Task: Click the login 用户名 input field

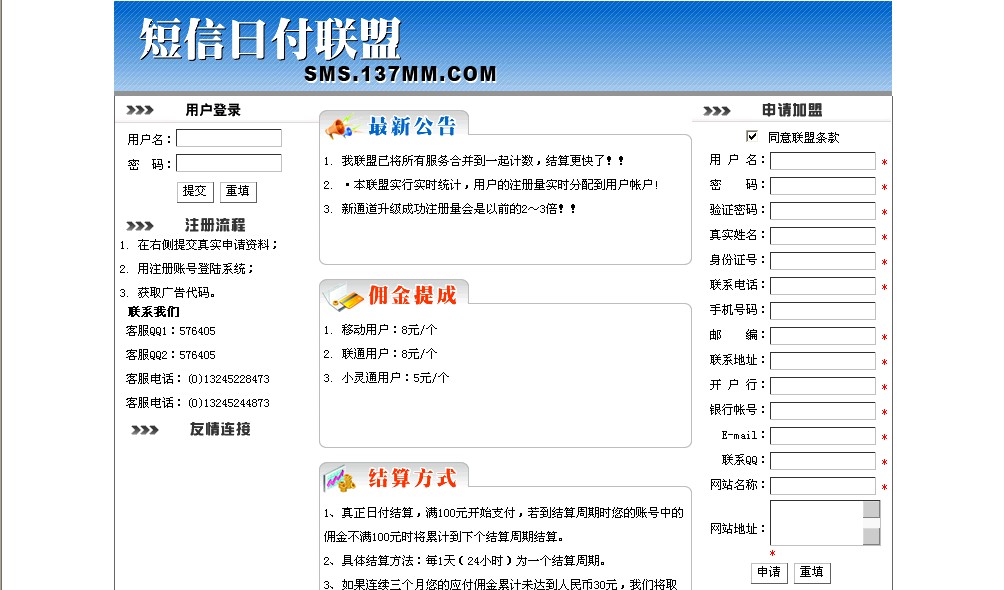Action: 229,138
